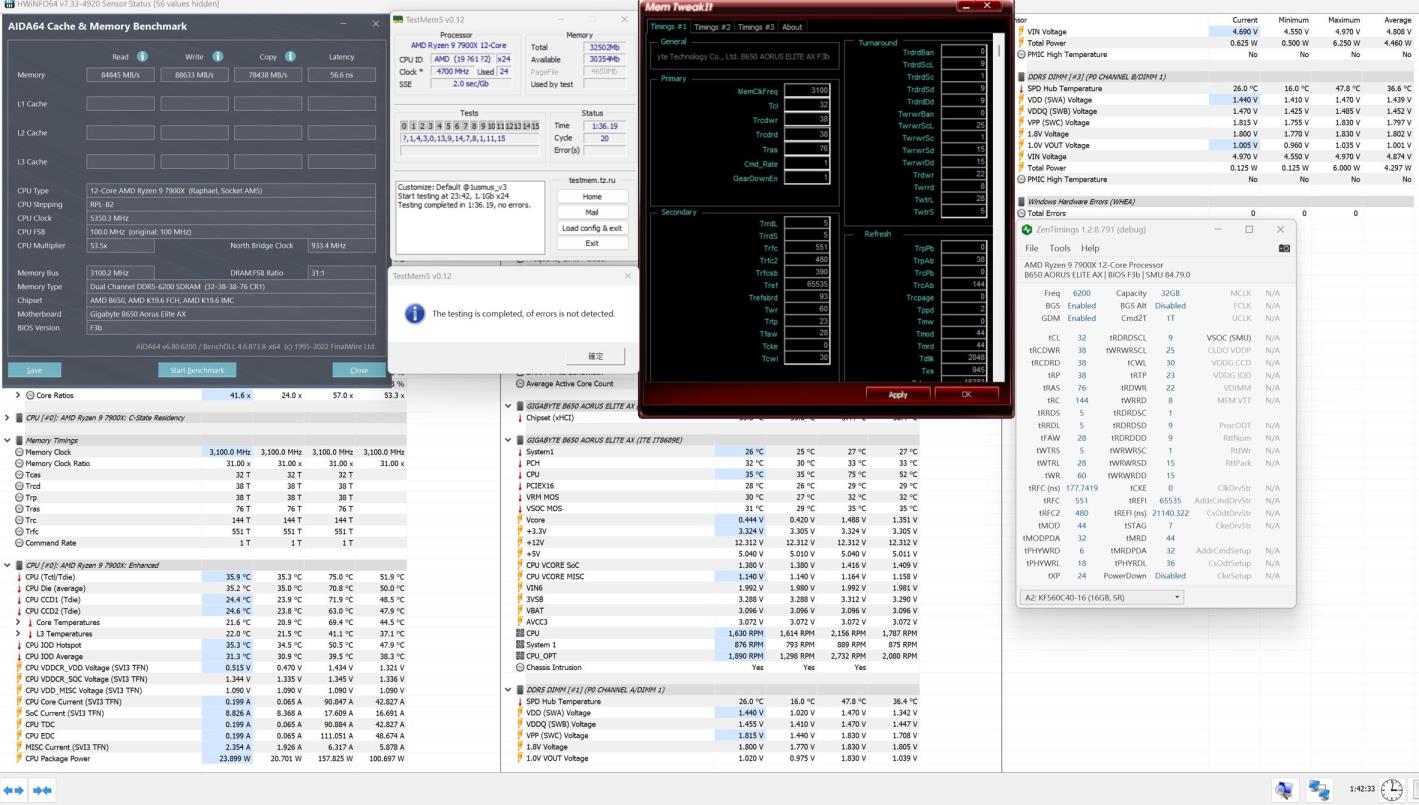Click HWiNFO expand columns arrows icon

tap(15, 790)
